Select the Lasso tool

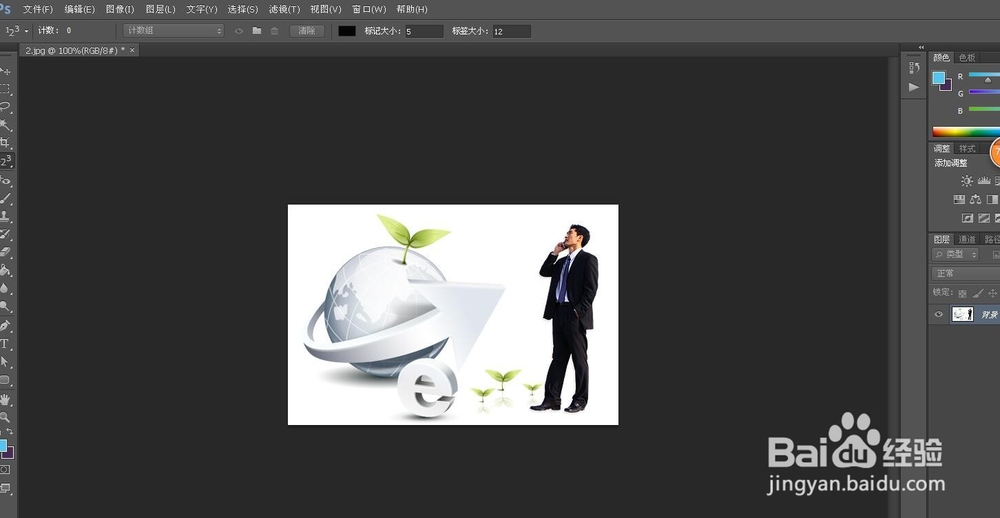(x=5, y=107)
